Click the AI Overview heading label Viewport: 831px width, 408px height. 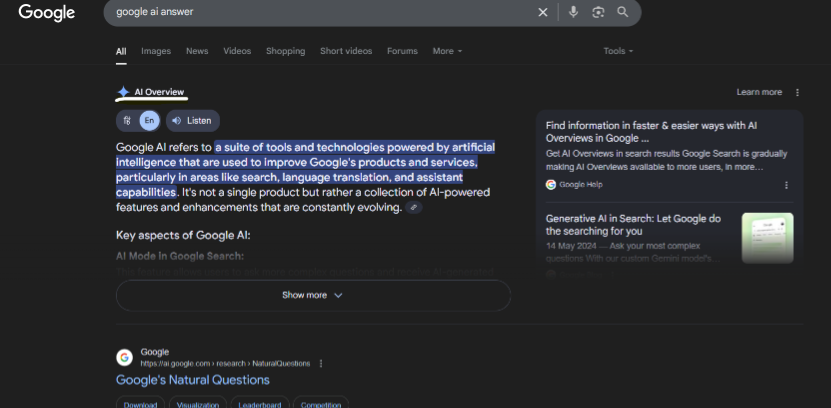click(x=159, y=92)
